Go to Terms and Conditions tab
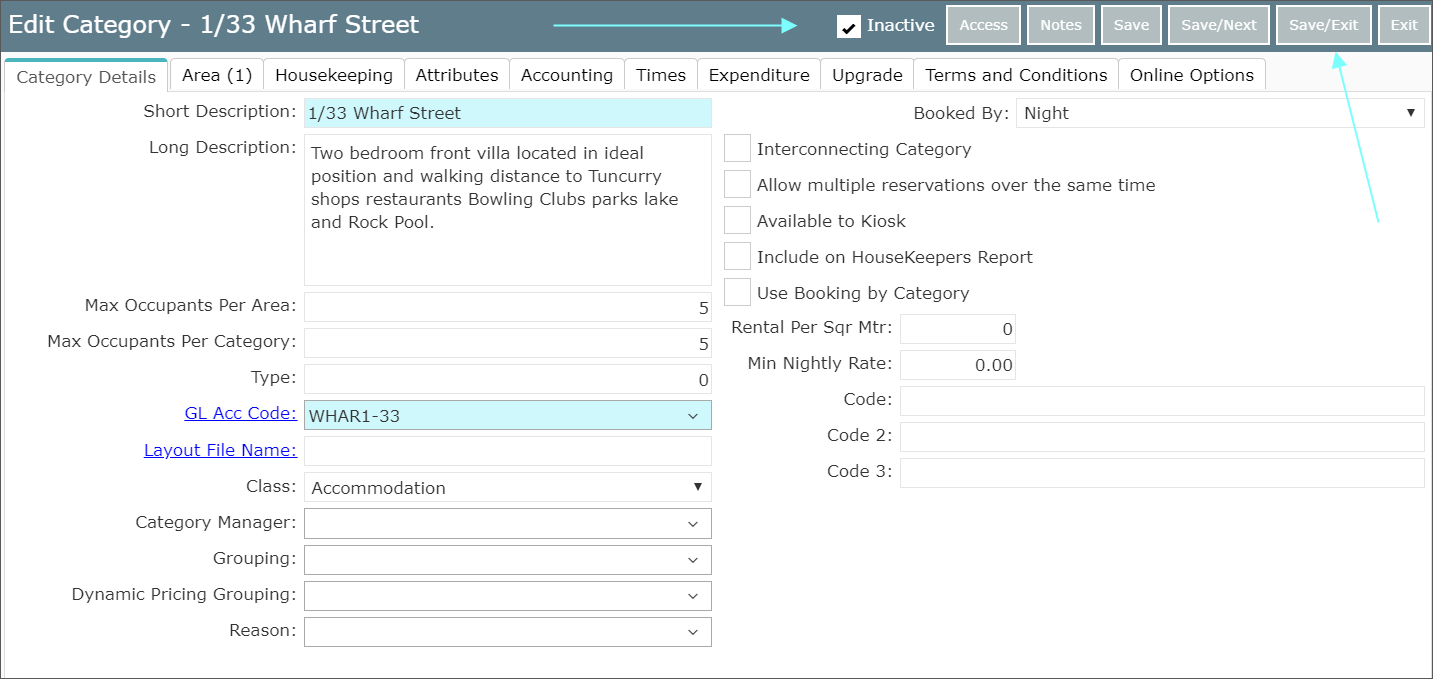This screenshot has width=1433, height=679. coord(1015,75)
